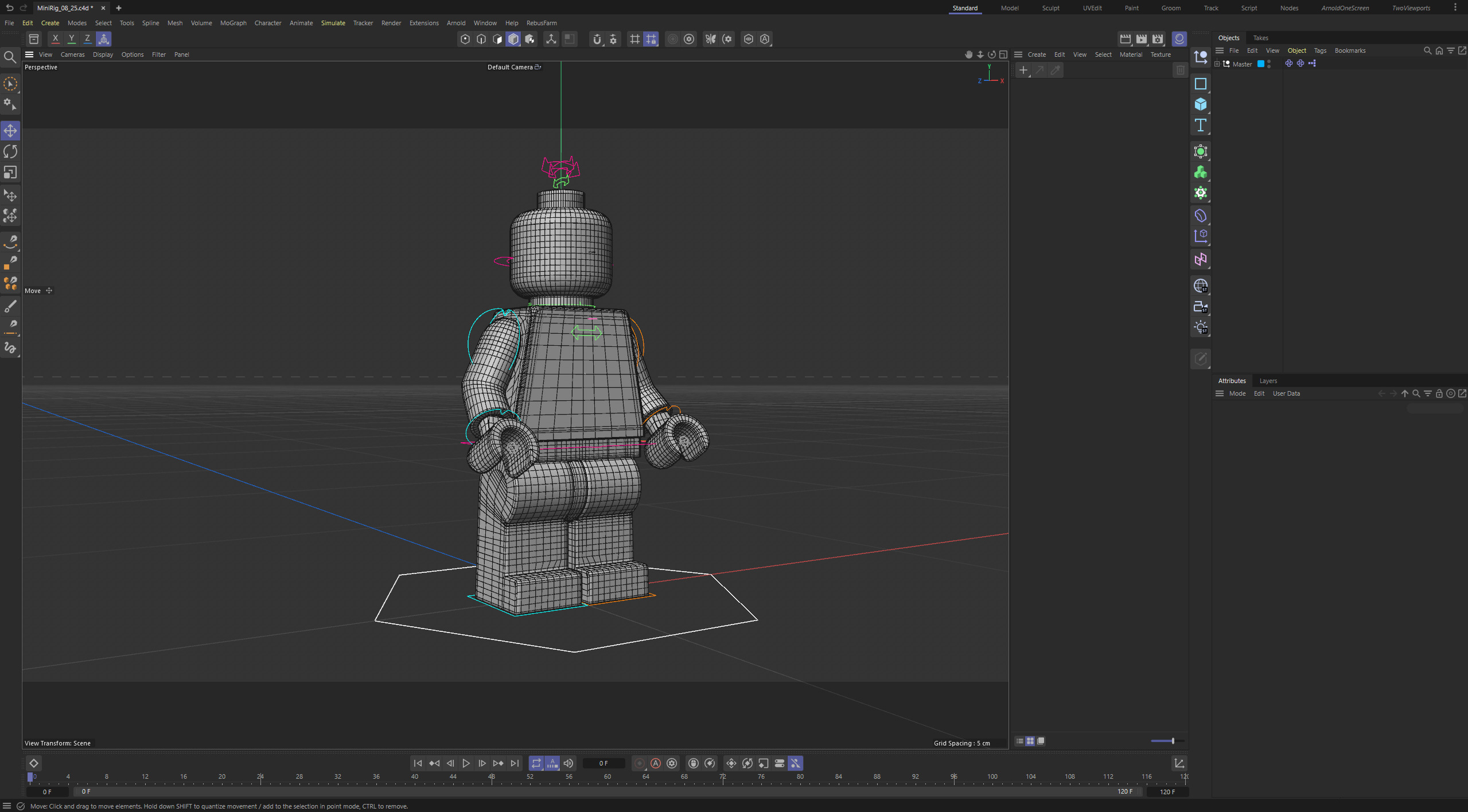Open status bar hamburger menu at bottom
The width and height of the screenshot is (1468, 812).
pyautogui.click(x=7, y=806)
